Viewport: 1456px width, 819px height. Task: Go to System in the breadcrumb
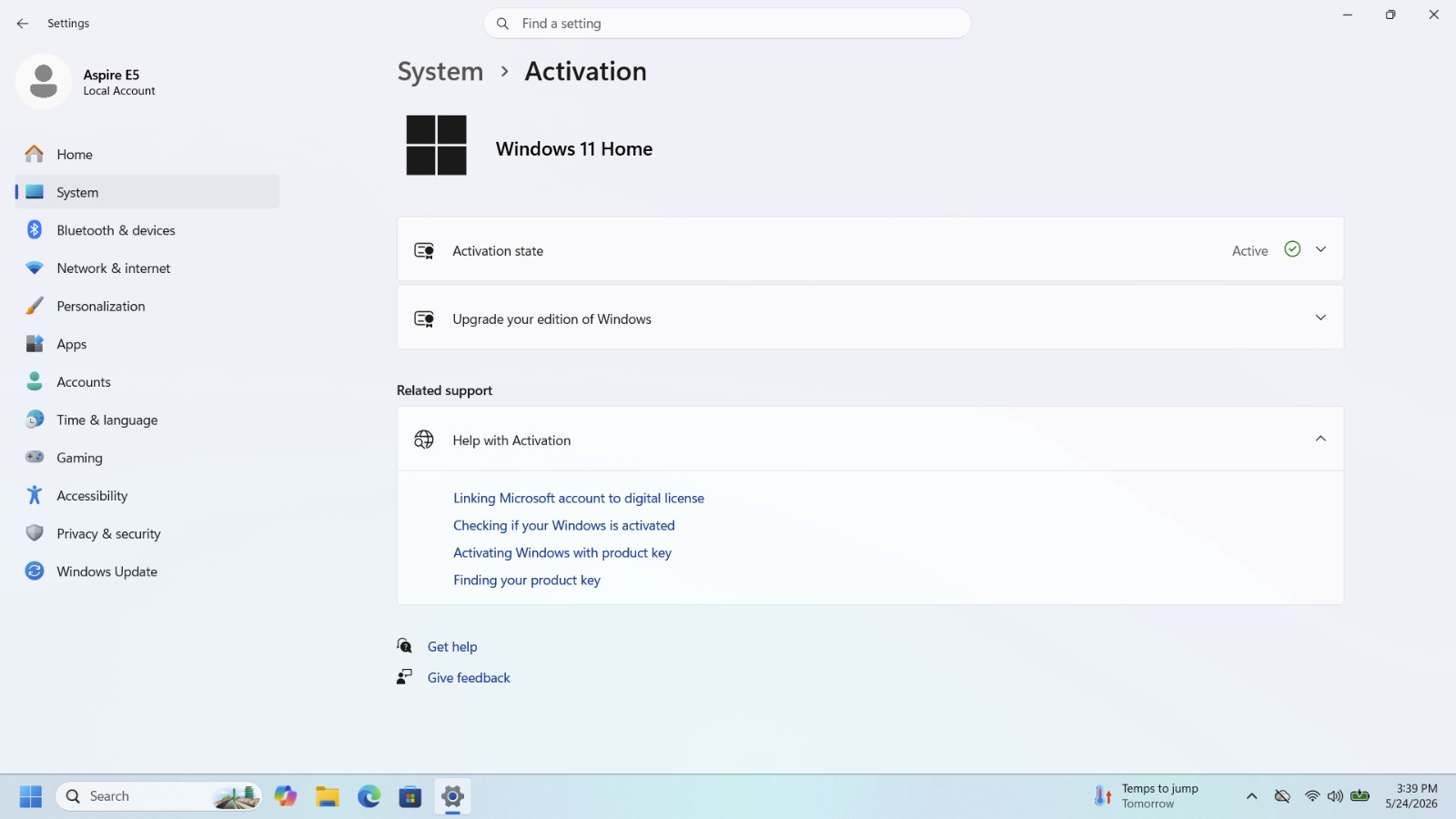pyautogui.click(x=440, y=71)
